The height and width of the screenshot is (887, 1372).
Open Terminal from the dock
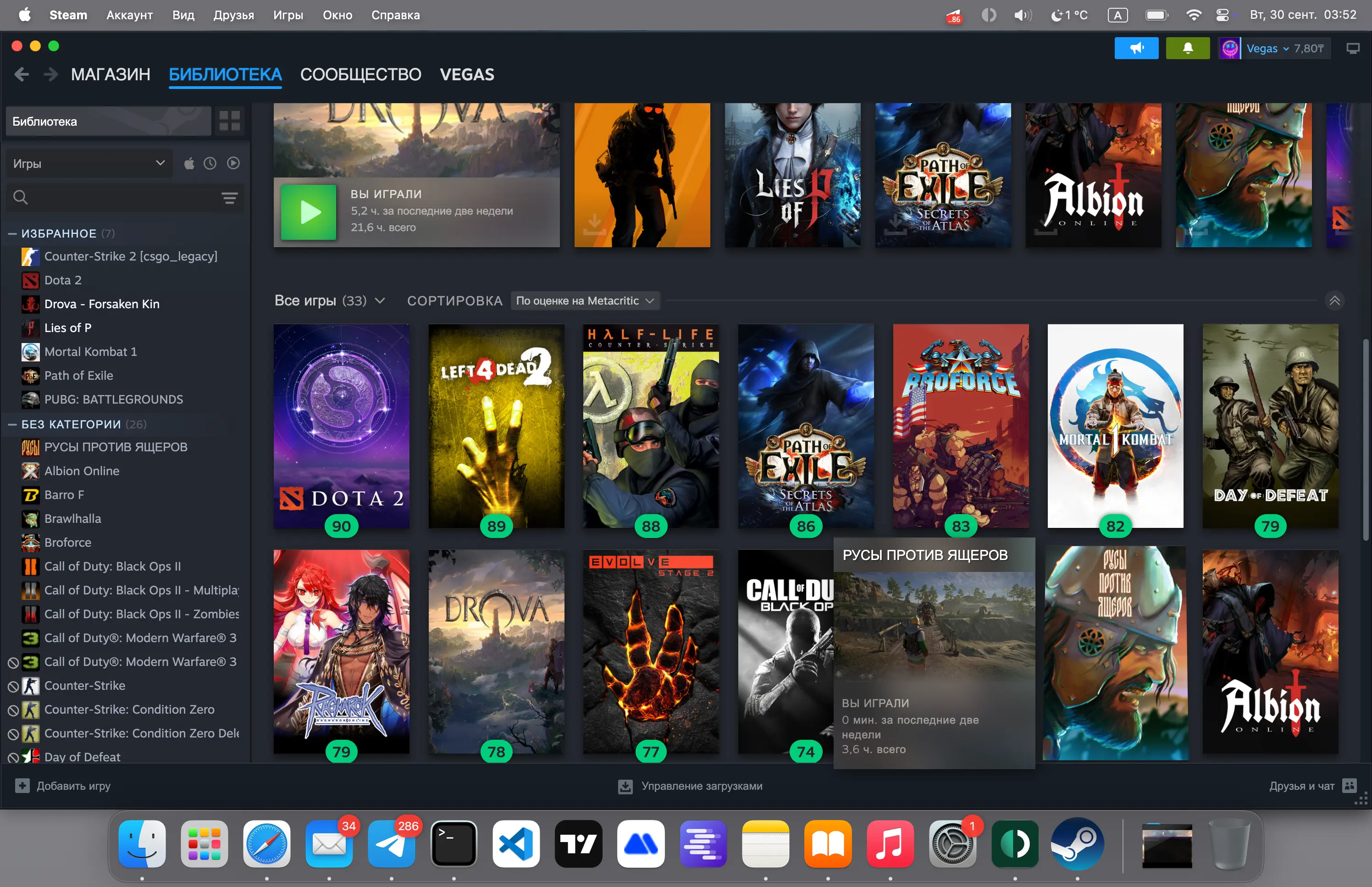pos(454,844)
